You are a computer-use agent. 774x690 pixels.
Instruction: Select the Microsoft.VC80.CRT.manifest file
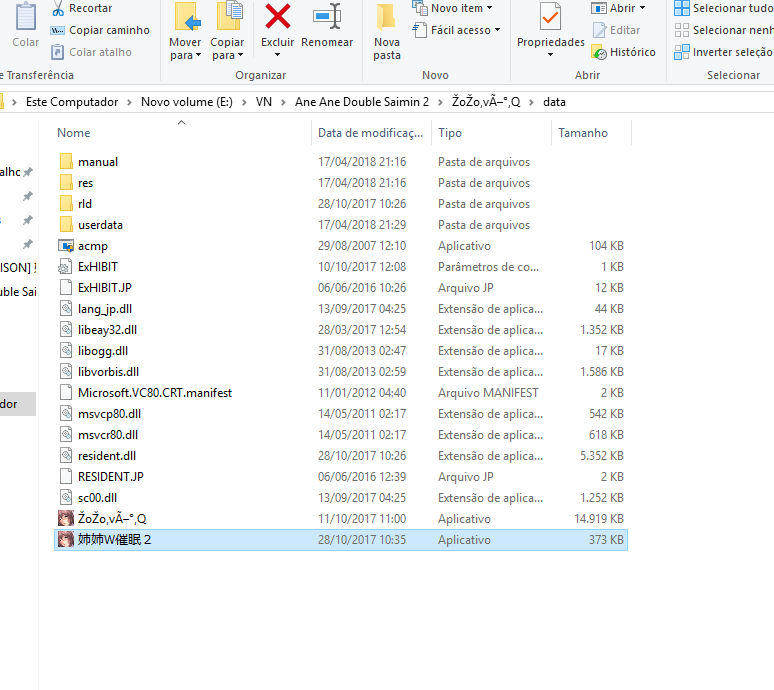coord(154,393)
